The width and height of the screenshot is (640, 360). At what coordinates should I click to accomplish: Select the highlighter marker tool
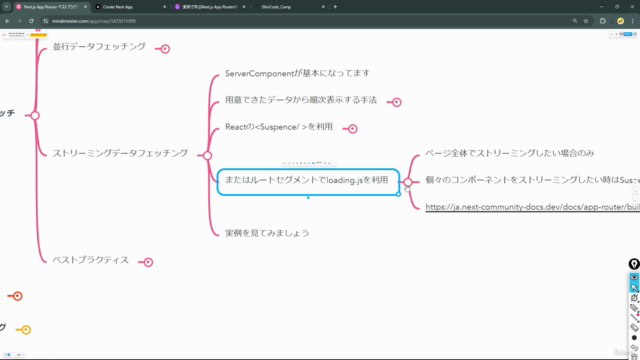click(x=634, y=308)
